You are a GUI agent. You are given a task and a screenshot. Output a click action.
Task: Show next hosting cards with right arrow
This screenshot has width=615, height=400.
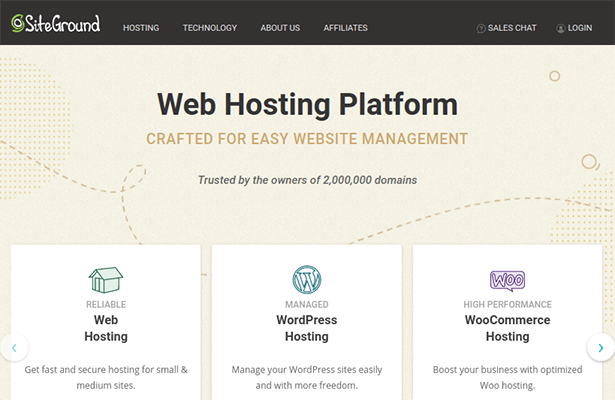pyautogui.click(x=600, y=347)
